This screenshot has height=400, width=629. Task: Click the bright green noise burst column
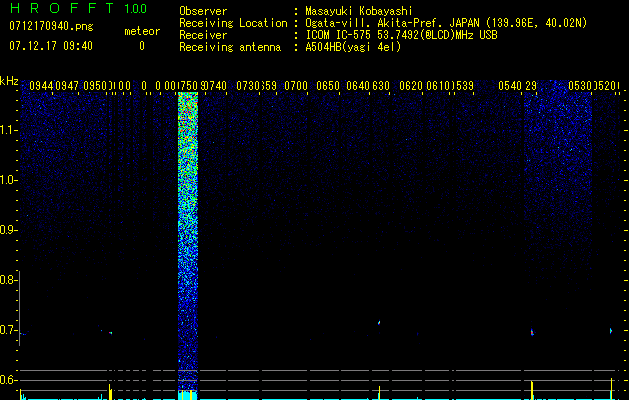[x=188, y=241]
